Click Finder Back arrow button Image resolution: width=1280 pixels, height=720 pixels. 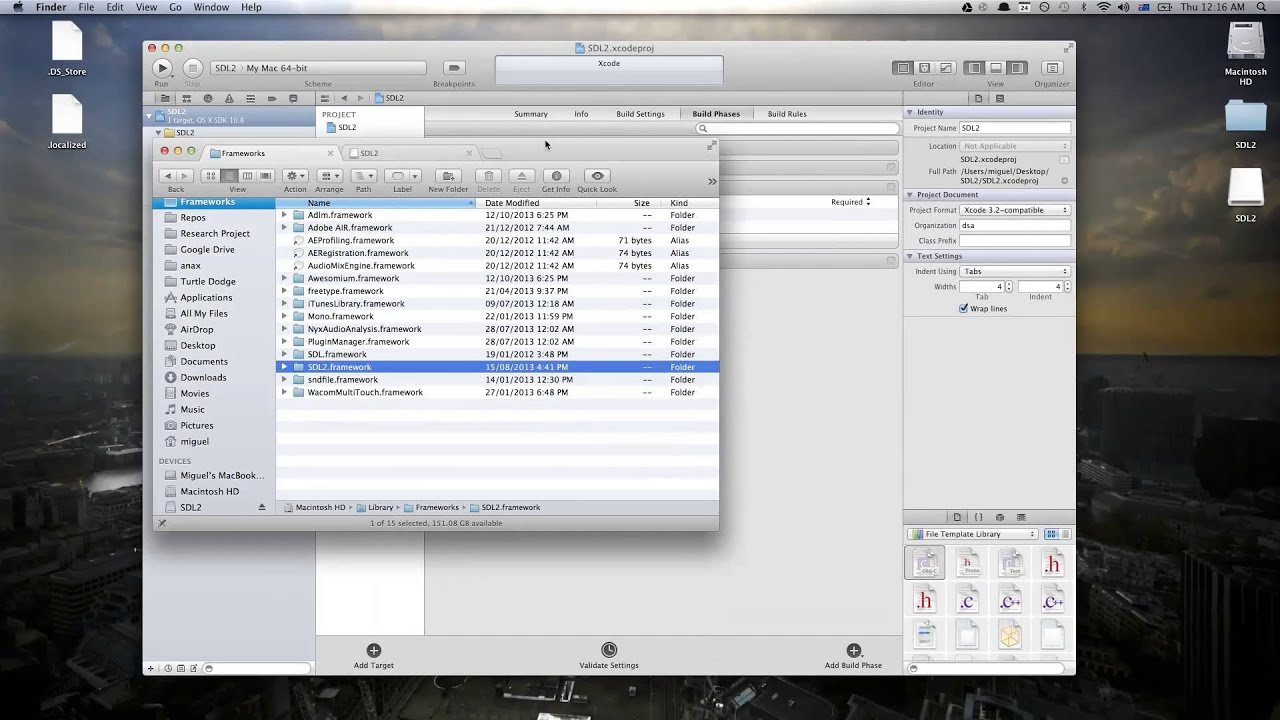coord(167,176)
